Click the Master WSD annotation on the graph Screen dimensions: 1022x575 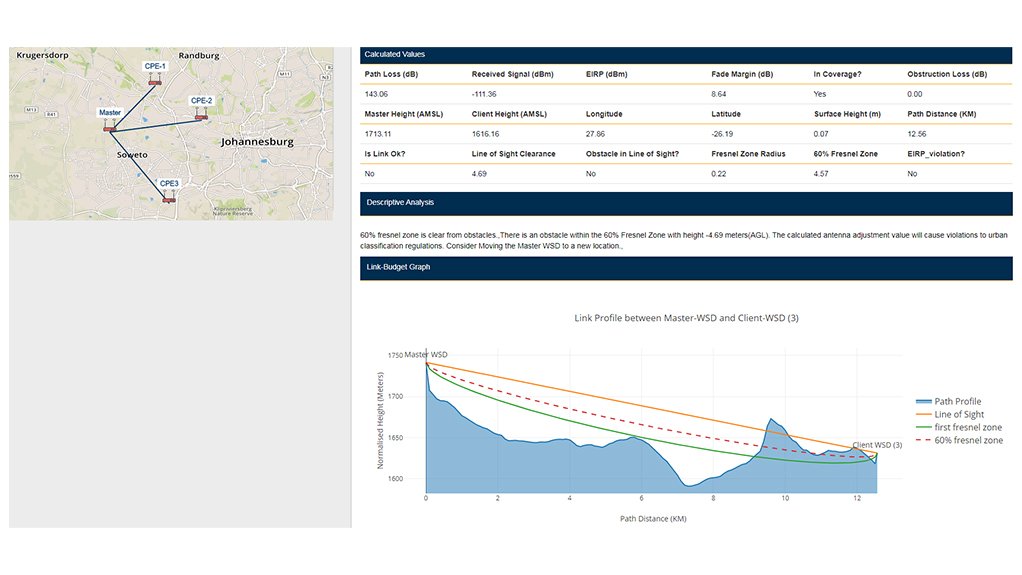(x=426, y=355)
